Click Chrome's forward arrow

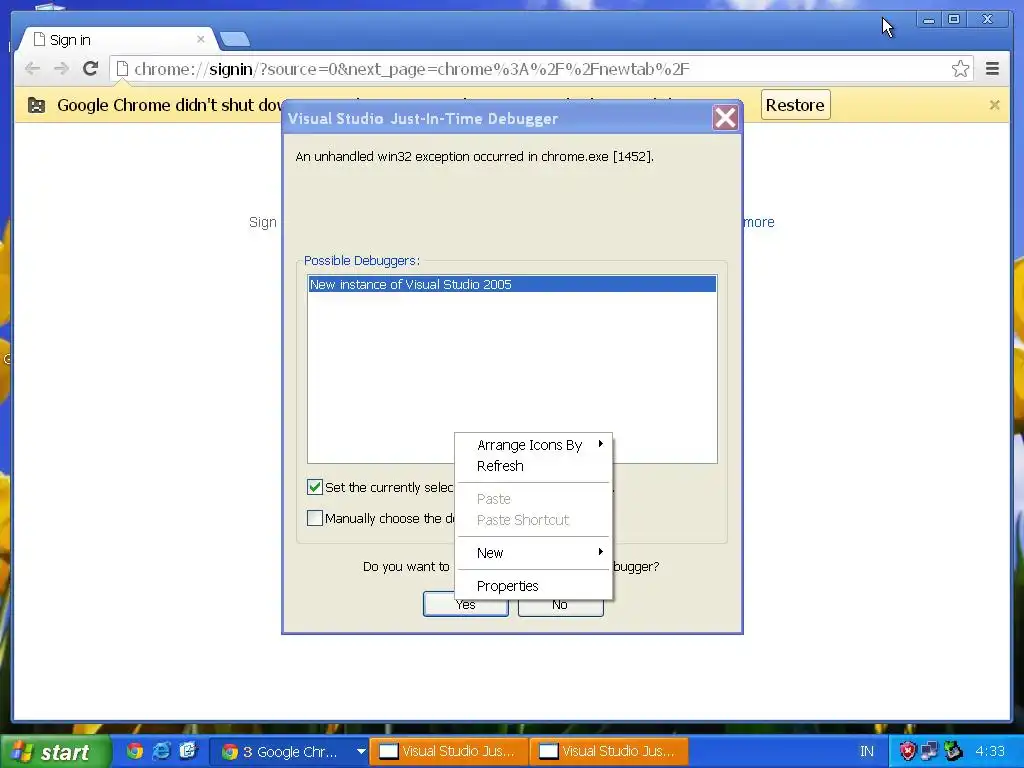pos(61,69)
